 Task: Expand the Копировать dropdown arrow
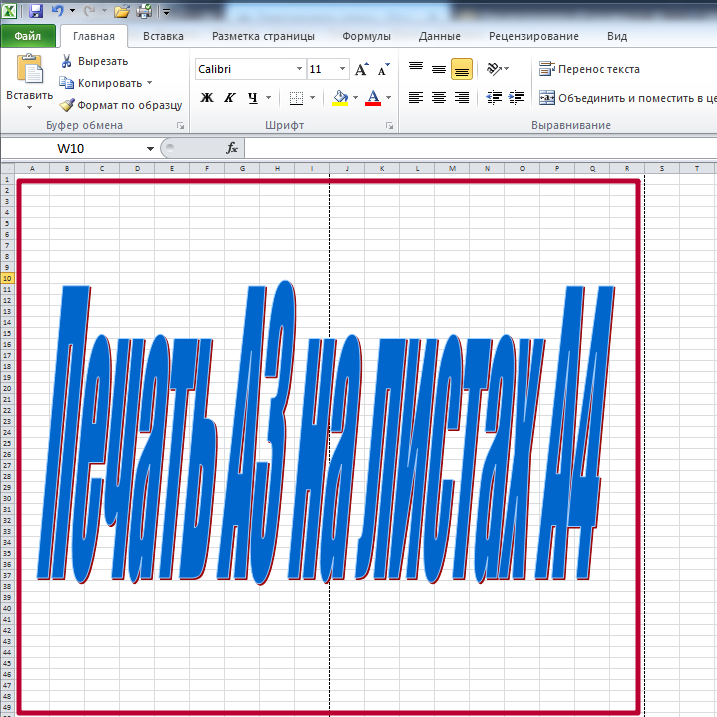click(150, 83)
